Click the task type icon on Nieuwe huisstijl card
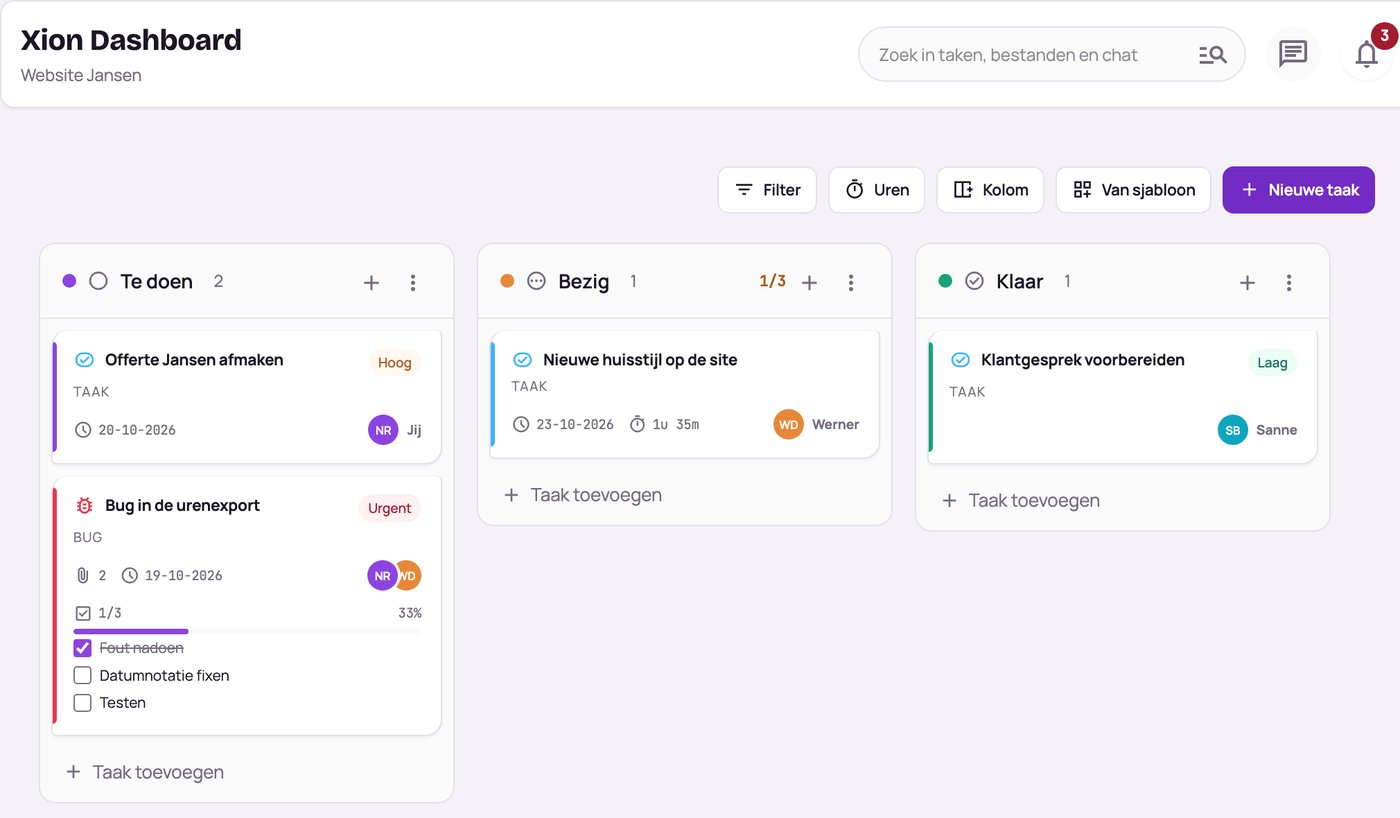1400x818 pixels. (x=522, y=359)
